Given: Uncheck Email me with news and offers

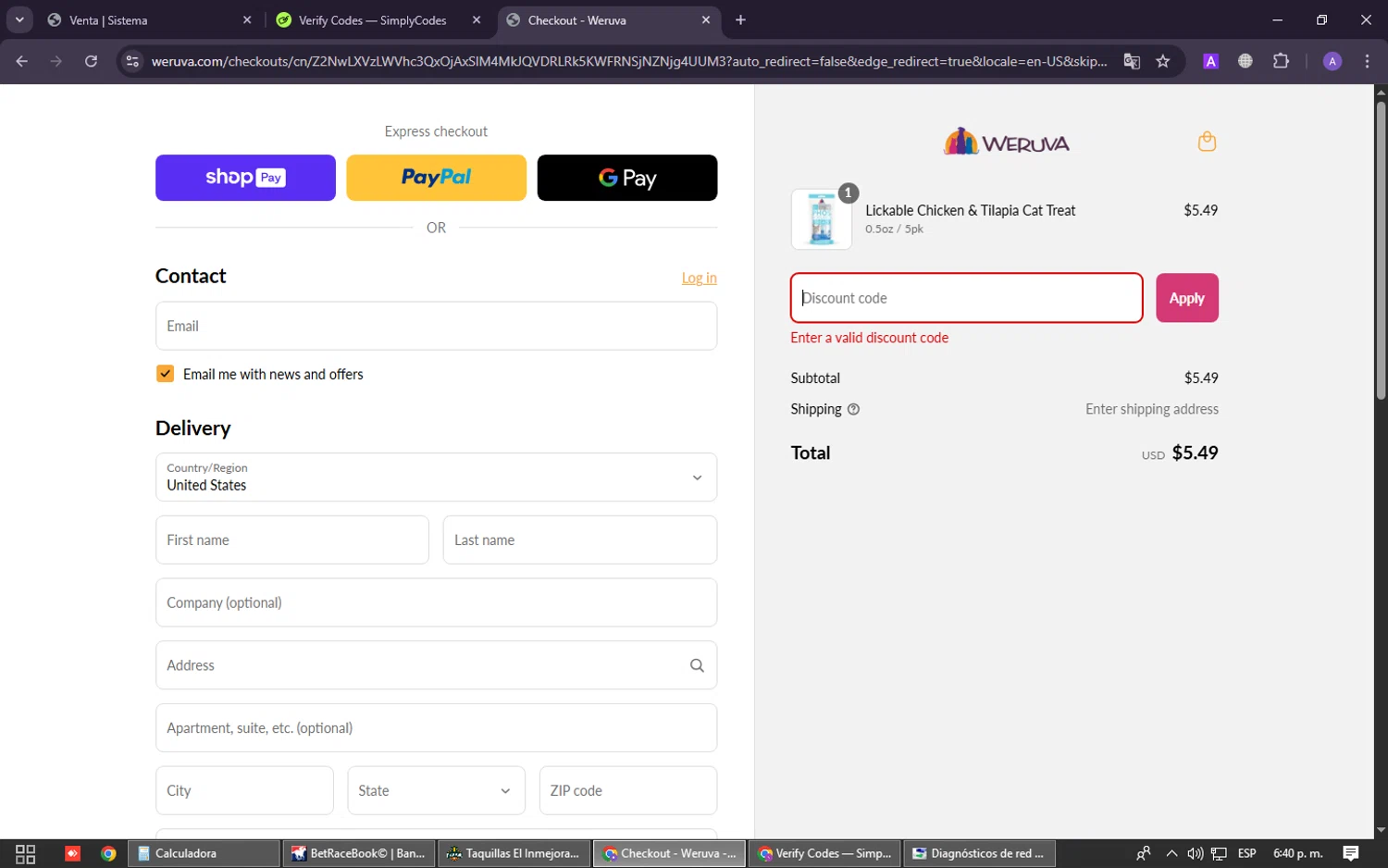Looking at the screenshot, I should click(166, 374).
